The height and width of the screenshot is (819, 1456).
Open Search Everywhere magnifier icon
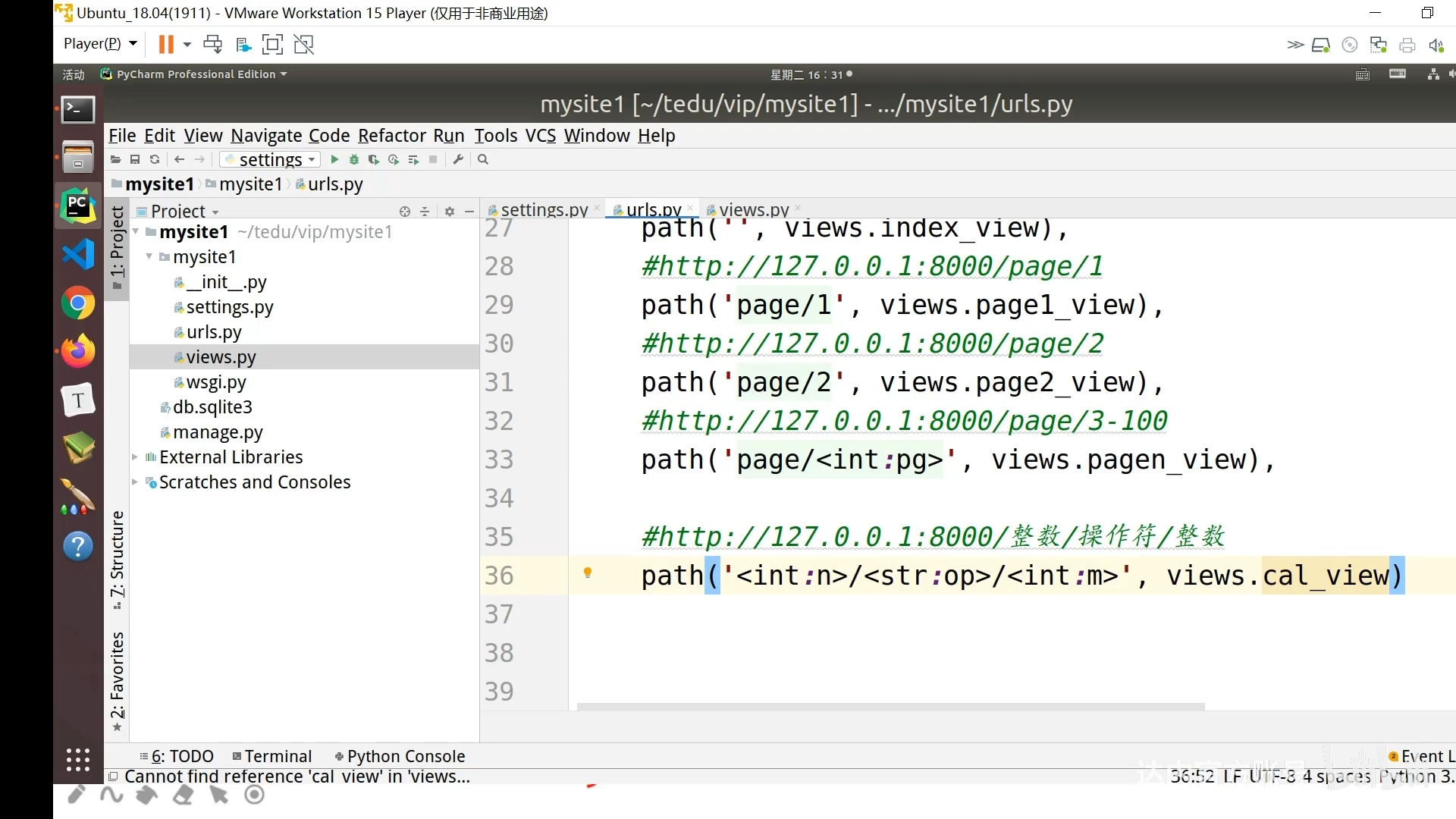[x=483, y=159]
